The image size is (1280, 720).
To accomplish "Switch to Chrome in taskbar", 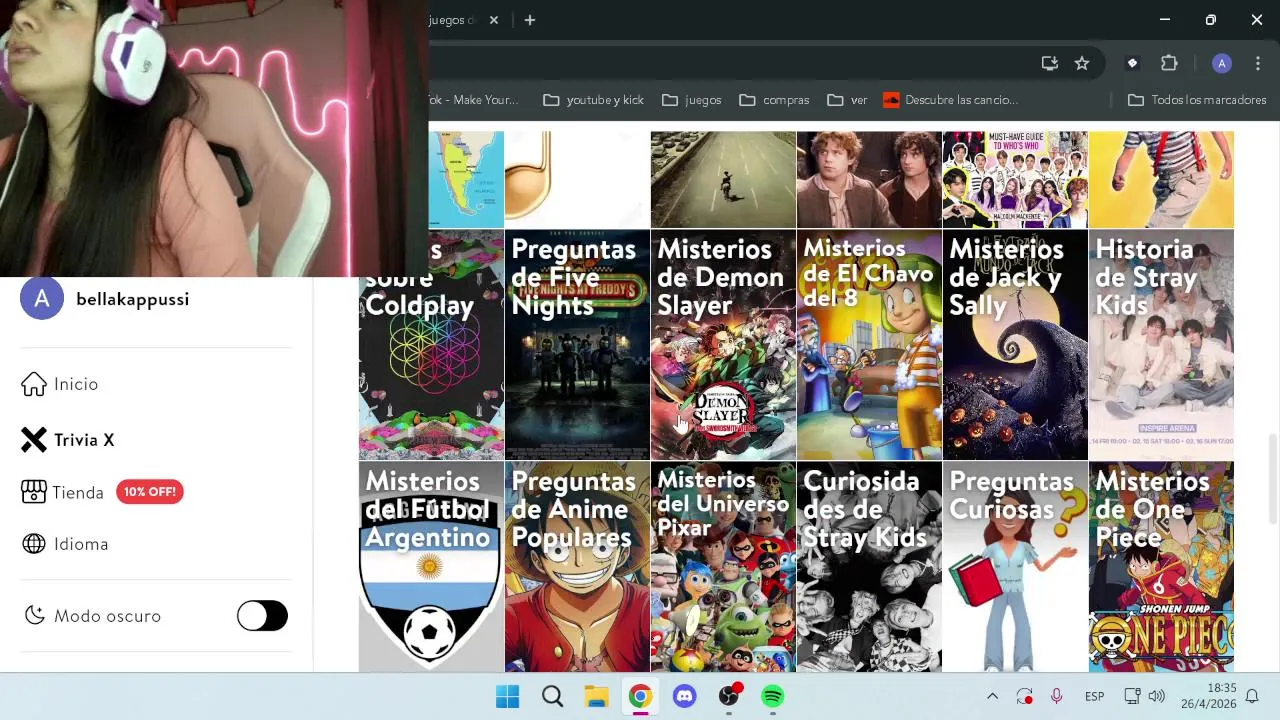I will coord(640,696).
